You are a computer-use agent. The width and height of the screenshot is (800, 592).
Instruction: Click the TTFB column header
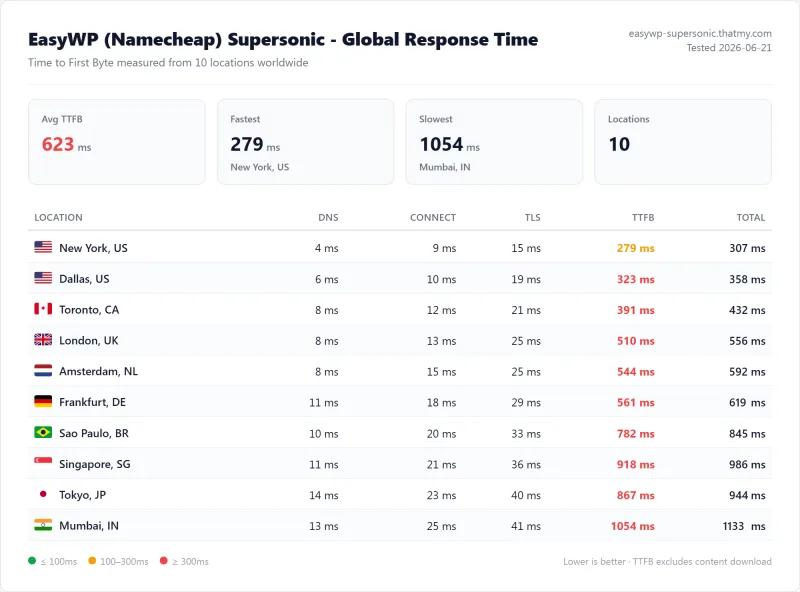pos(643,217)
